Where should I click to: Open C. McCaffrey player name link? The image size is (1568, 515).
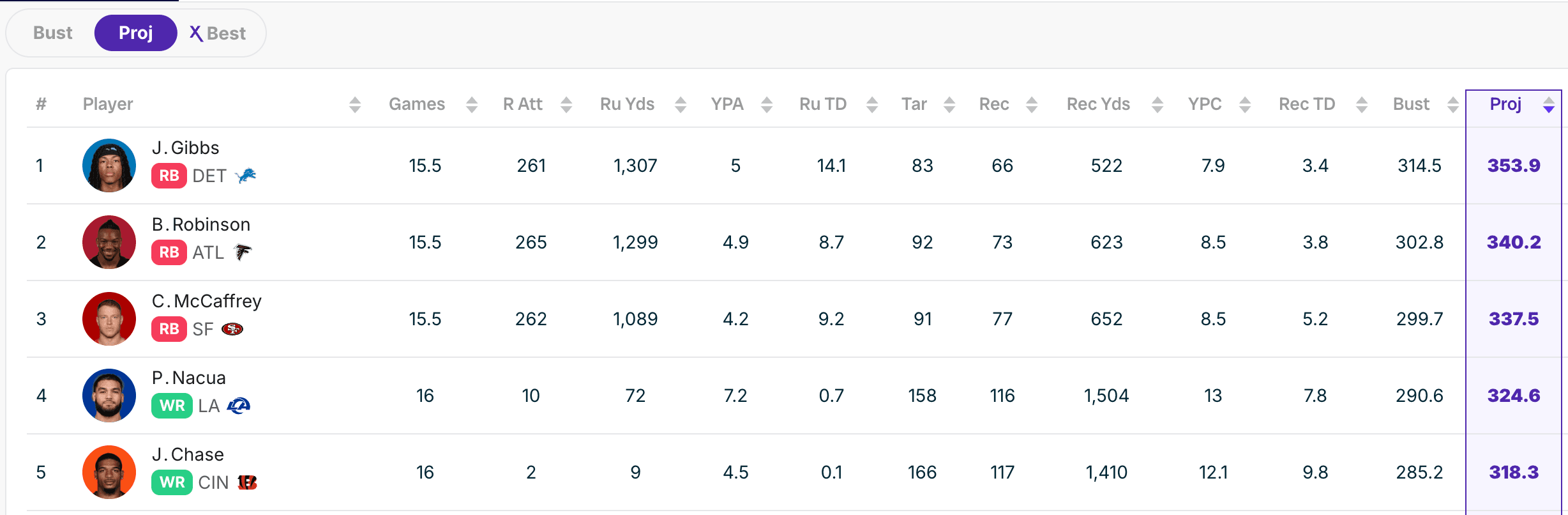[207, 301]
